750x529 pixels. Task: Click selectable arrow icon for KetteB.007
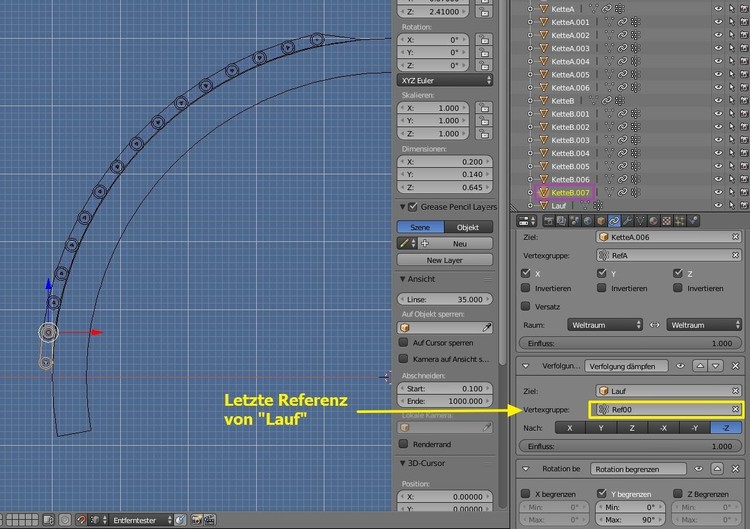point(731,192)
